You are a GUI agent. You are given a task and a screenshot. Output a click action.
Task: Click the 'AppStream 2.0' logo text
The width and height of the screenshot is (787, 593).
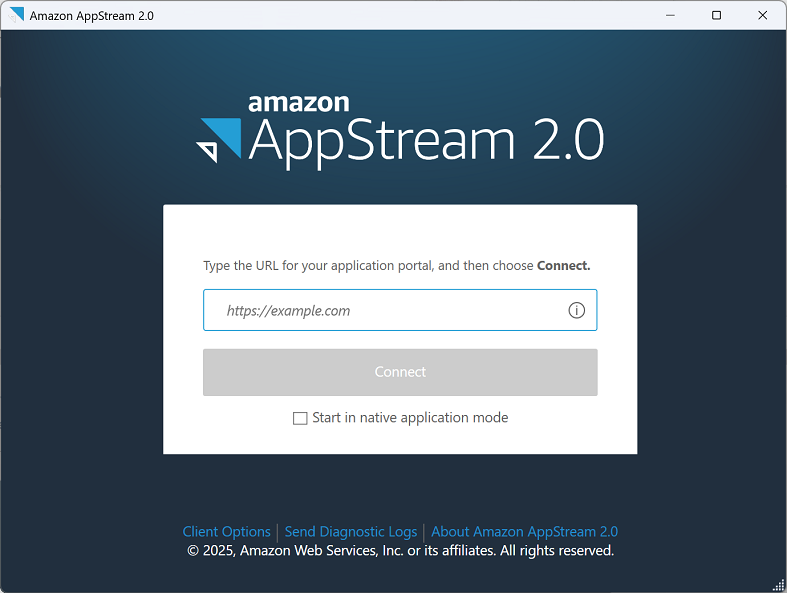pyautogui.click(x=426, y=142)
